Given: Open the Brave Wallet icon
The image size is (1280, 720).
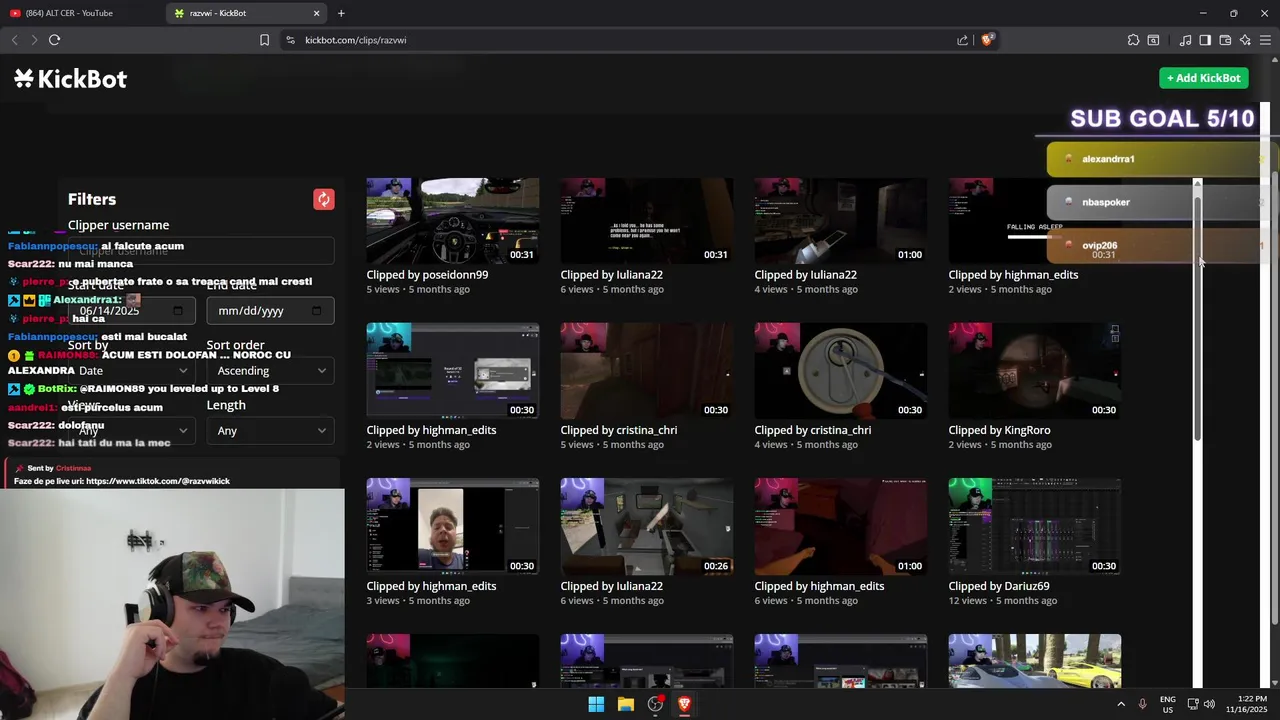Looking at the screenshot, I should pyautogui.click(x=1225, y=40).
